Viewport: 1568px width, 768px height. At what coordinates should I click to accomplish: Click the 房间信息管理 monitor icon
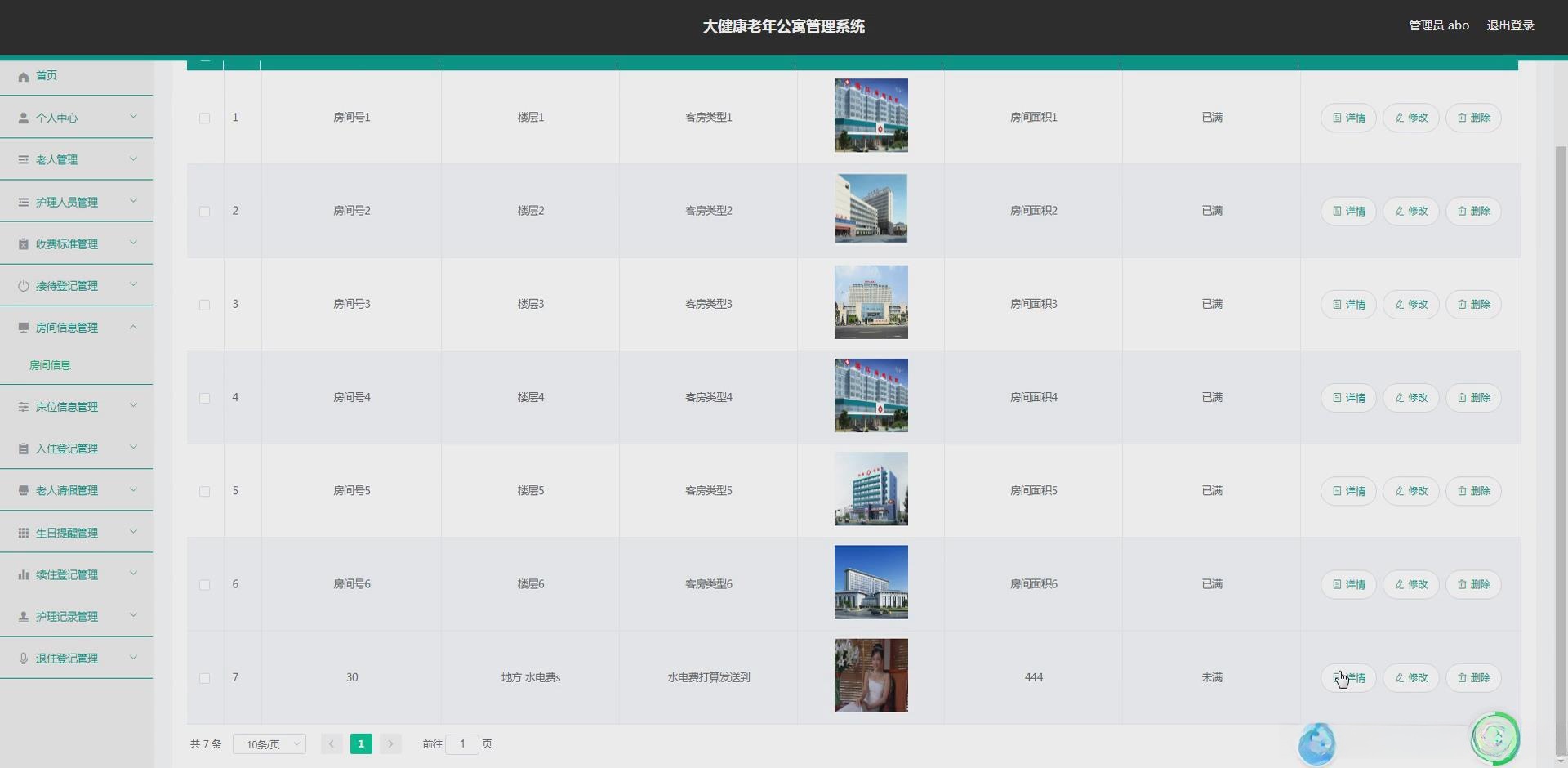coord(23,327)
